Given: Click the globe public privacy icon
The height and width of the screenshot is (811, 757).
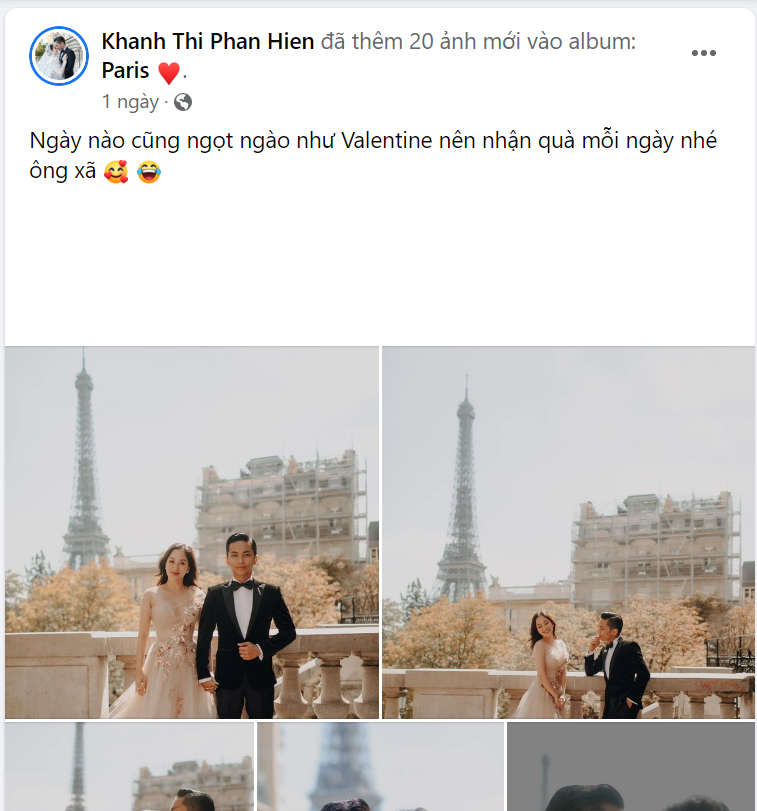Looking at the screenshot, I should point(180,101).
